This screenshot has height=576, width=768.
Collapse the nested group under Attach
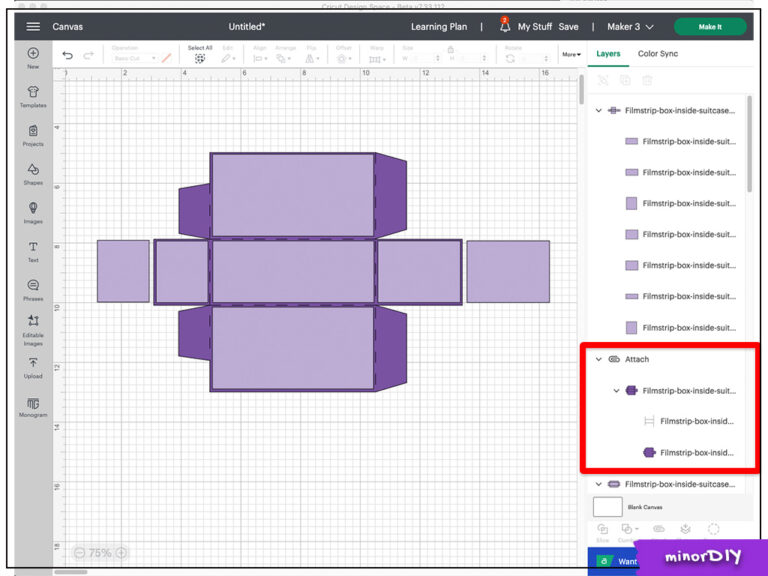pos(616,390)
